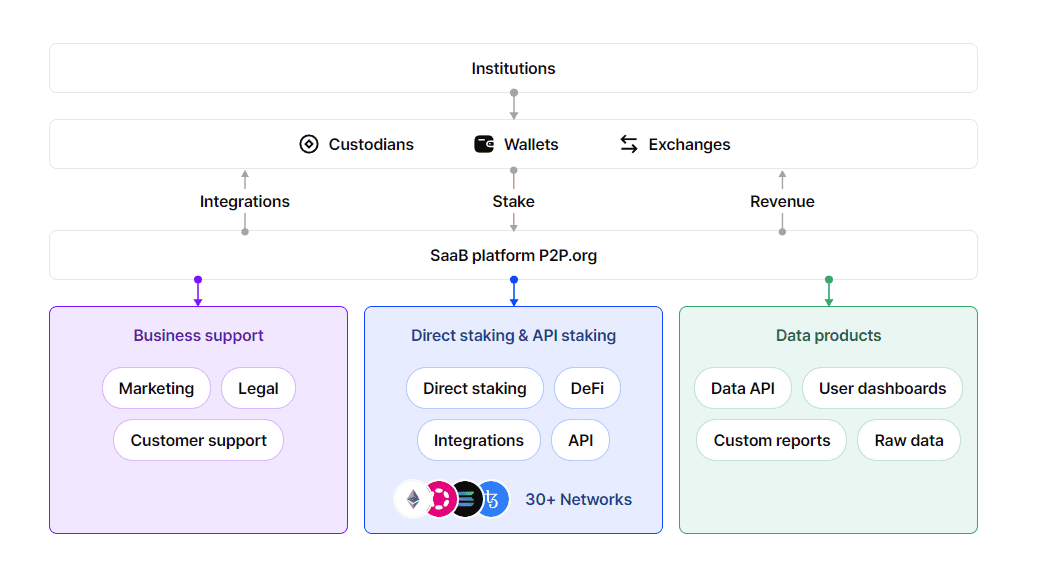Click the Raw data pill

coord(909,440)
